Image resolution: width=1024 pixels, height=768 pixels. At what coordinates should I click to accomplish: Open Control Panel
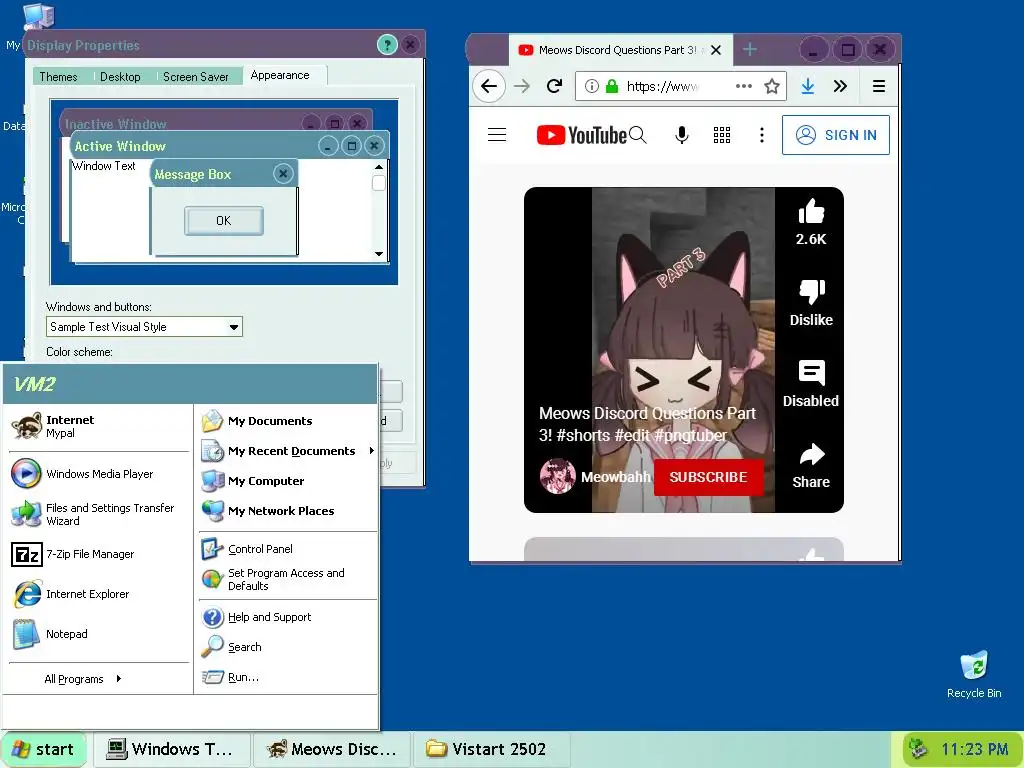[287, 549]
